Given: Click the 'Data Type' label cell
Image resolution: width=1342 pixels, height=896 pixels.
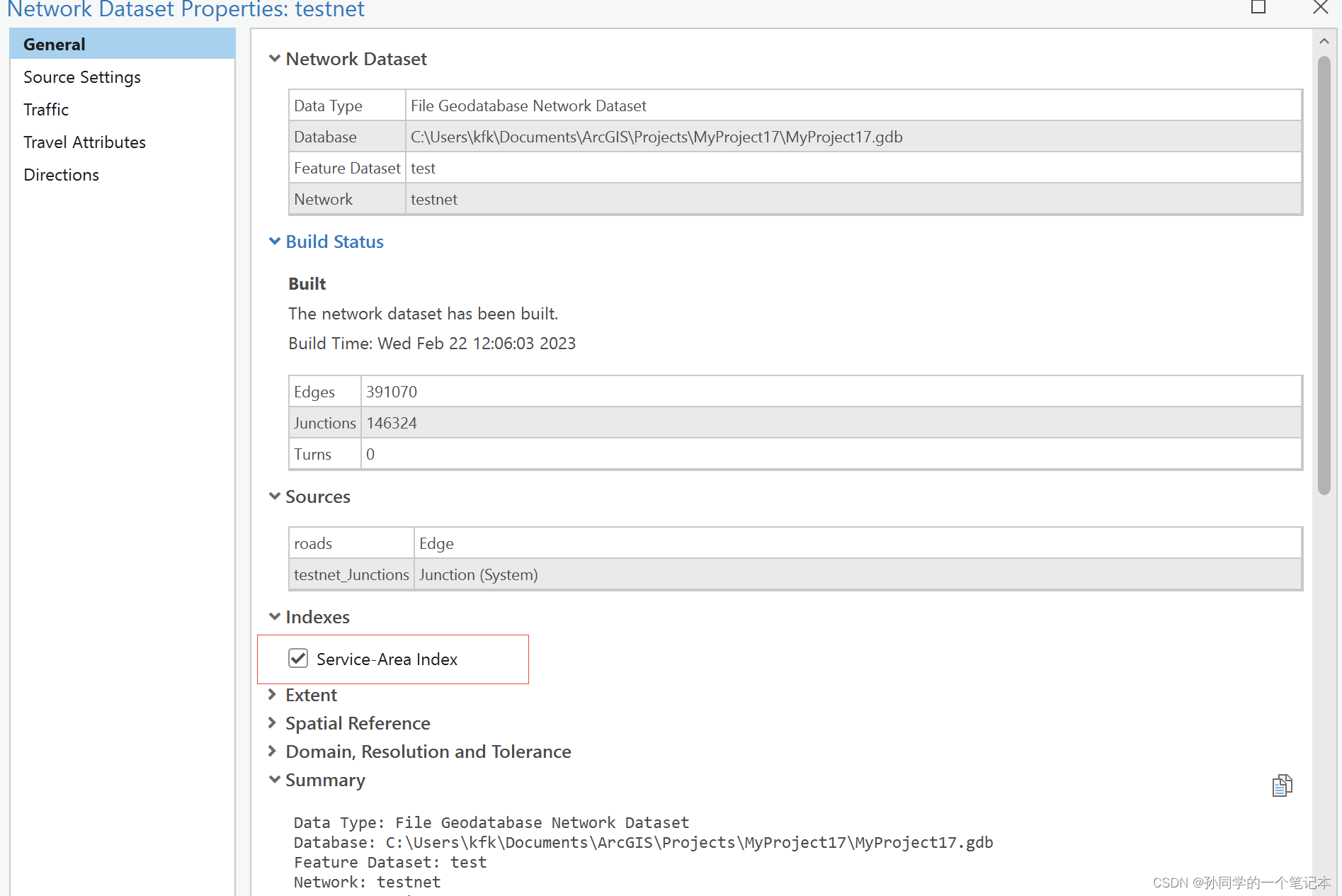Looking at the screenshot, I should 347,106.
